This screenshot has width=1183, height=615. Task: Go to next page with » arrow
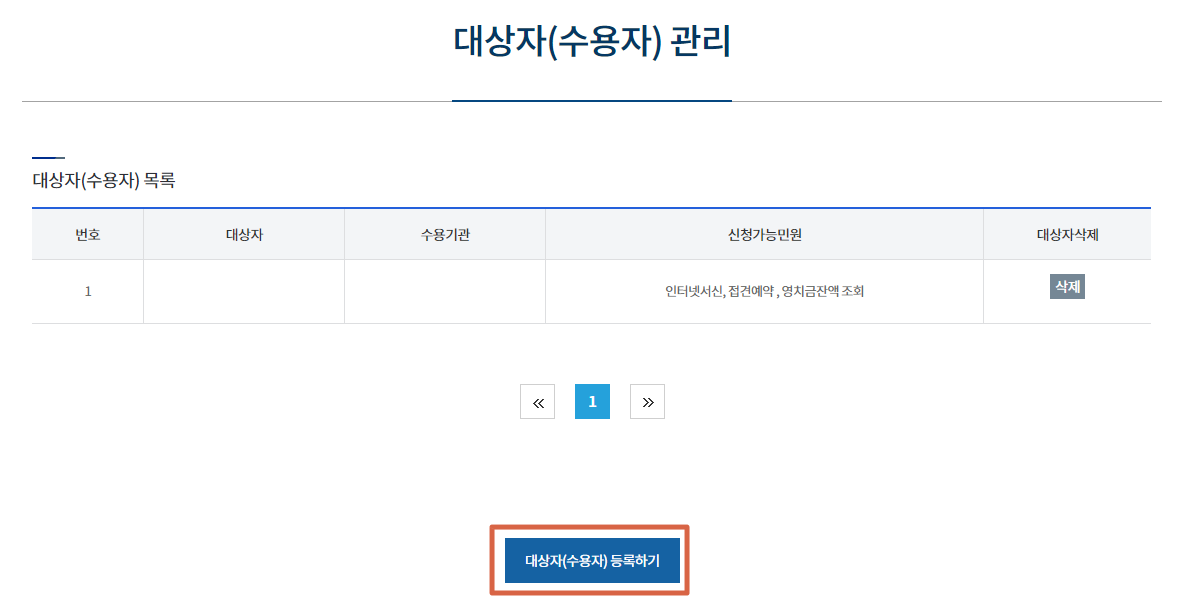(647, 402)
